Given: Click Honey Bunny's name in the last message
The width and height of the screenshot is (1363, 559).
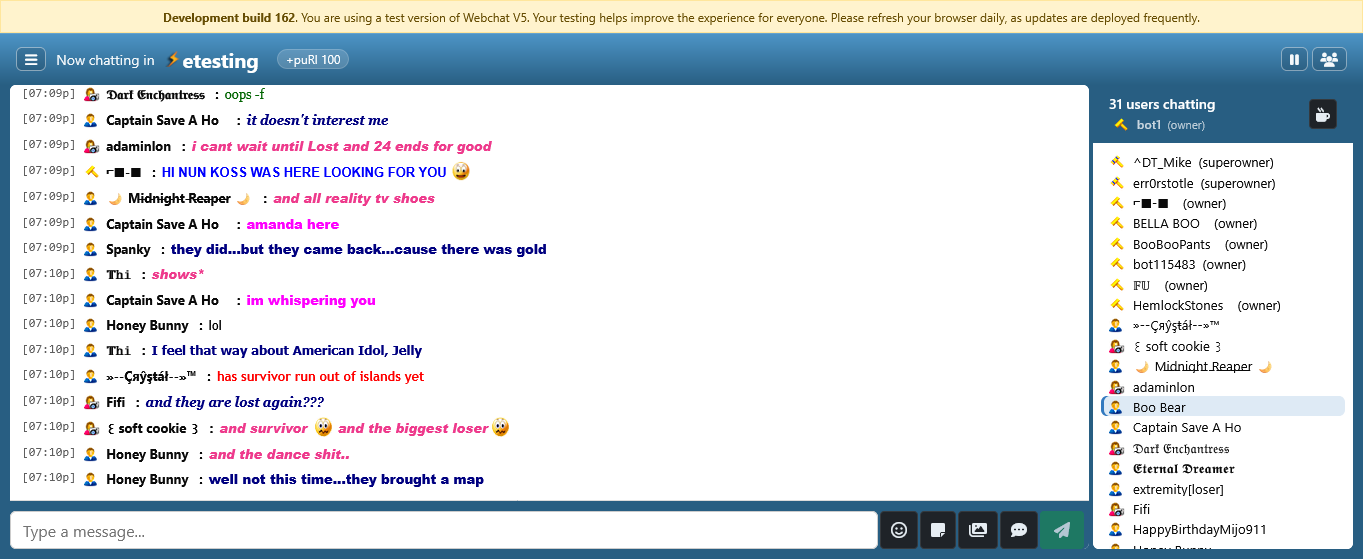Looking at the screenshot, I should pyautogui.click(x=147, y=480).
